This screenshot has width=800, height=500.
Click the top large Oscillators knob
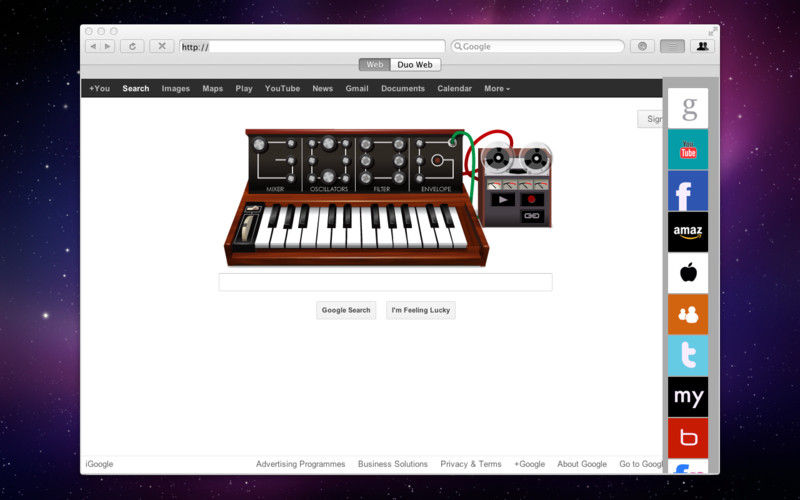pyautogui.click(x=329, y=143)
